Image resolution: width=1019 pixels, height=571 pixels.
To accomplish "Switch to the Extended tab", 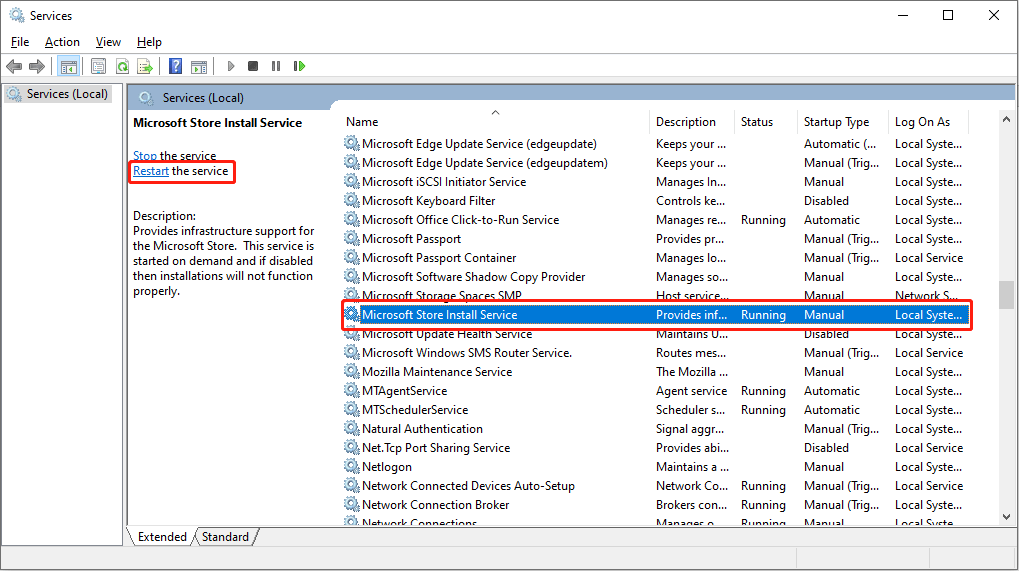I will coord(162,537).
